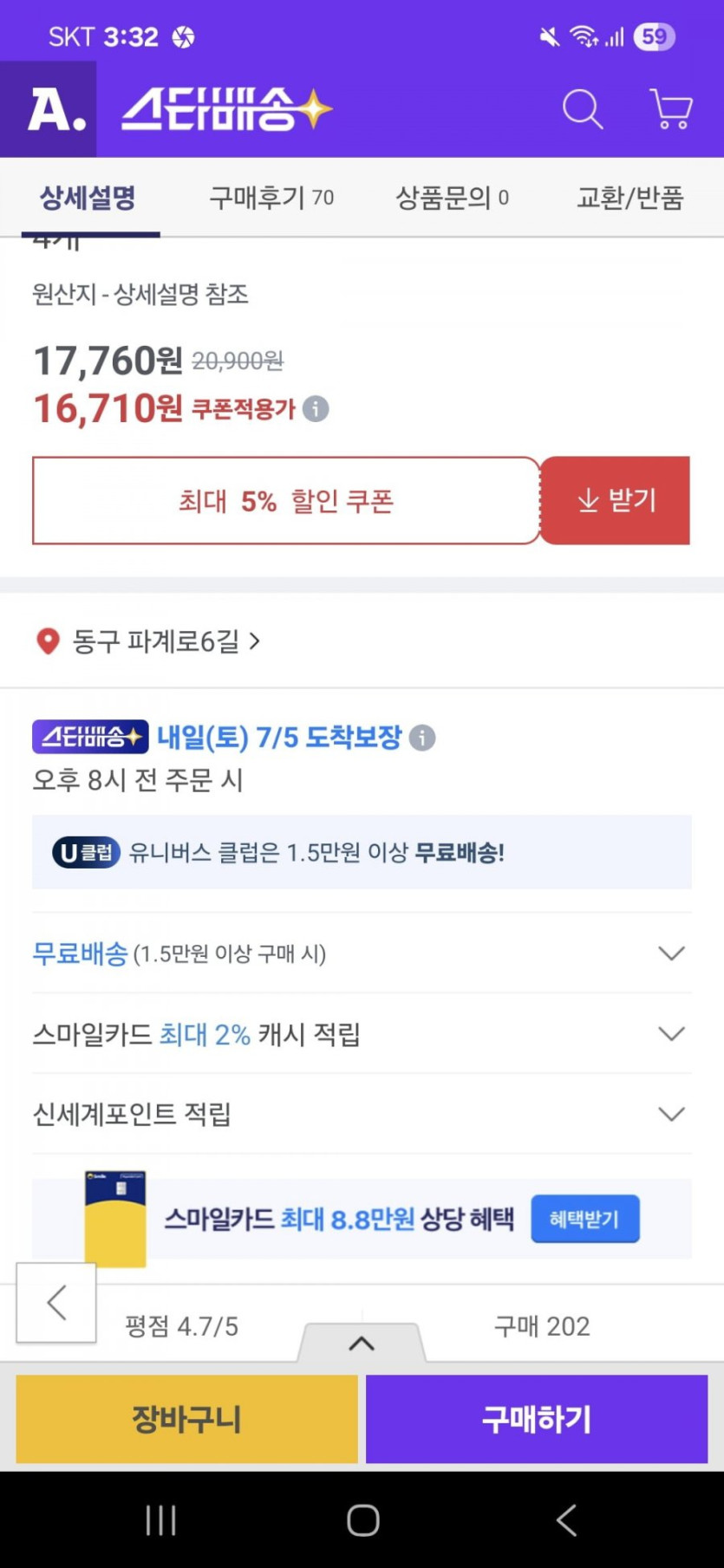Open the shopping cart icon
This screenshot has width=724, height=1568.
click(x=670, y=110)
